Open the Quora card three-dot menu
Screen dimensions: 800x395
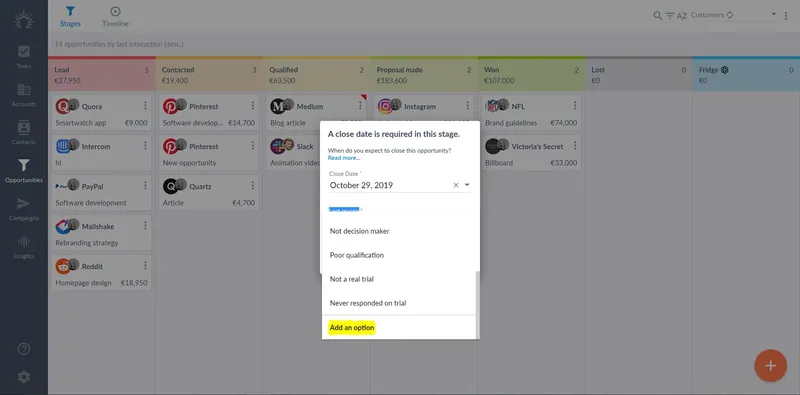coord(145,106)
